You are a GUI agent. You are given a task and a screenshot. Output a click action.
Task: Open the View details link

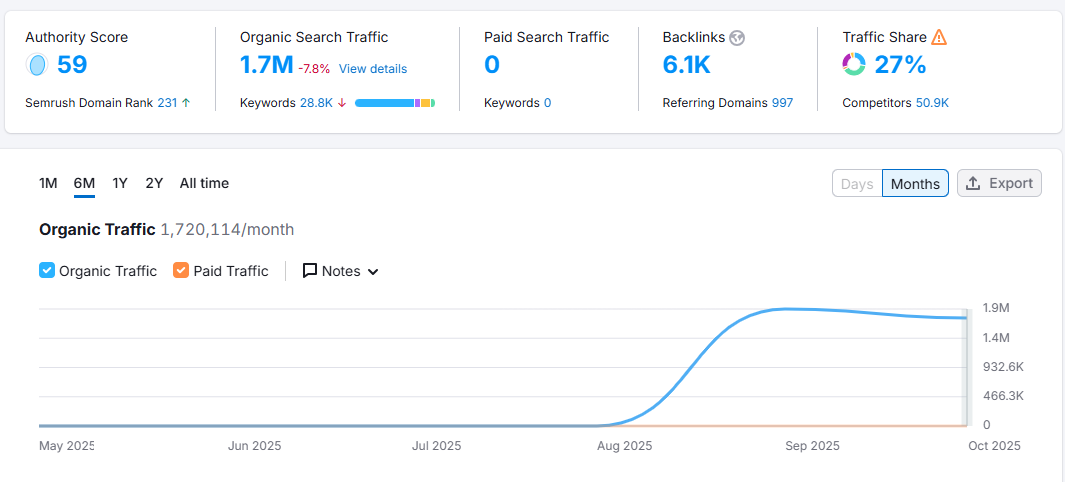point(373,69)
